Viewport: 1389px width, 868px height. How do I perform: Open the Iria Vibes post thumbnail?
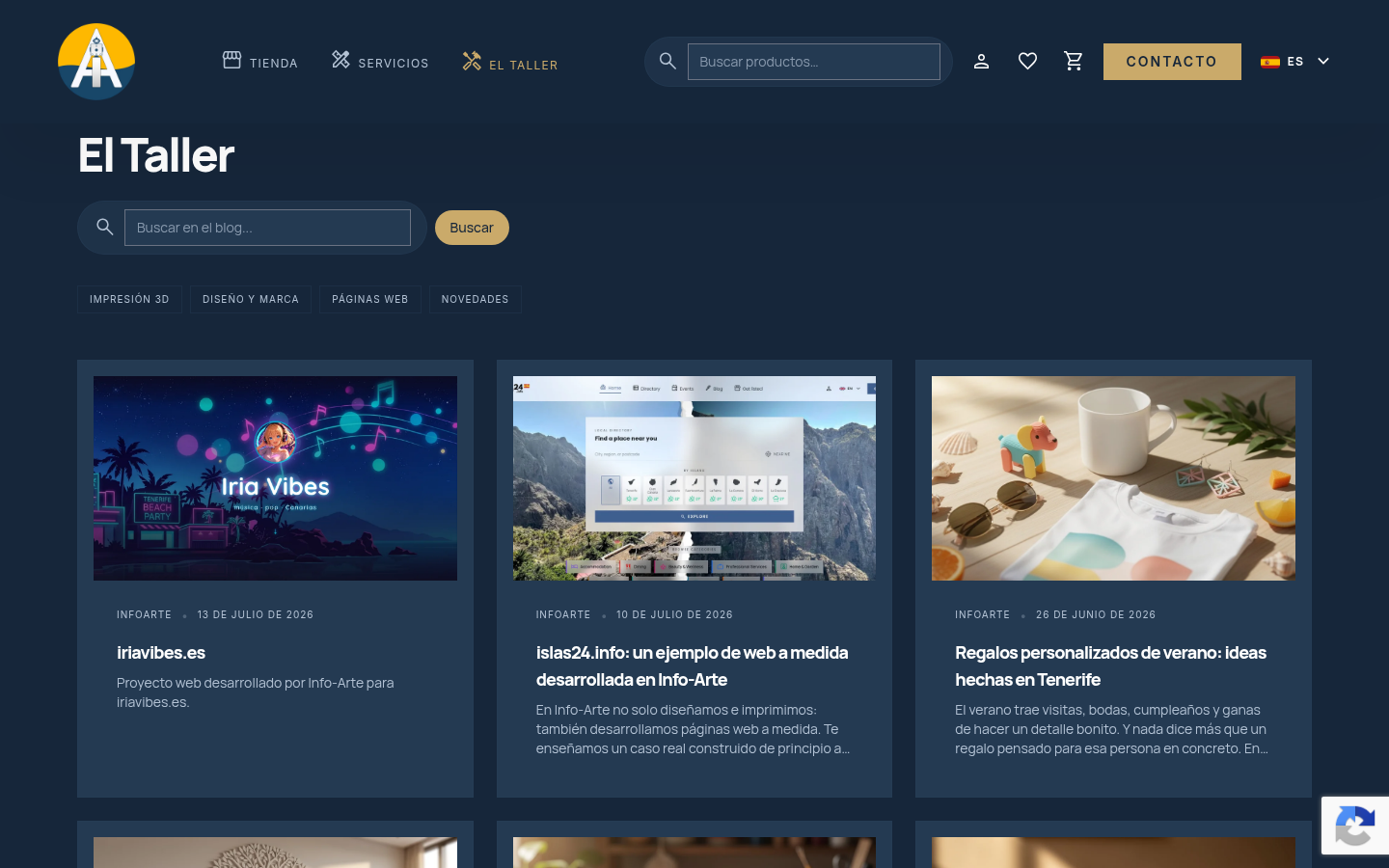tap(275, 478)
